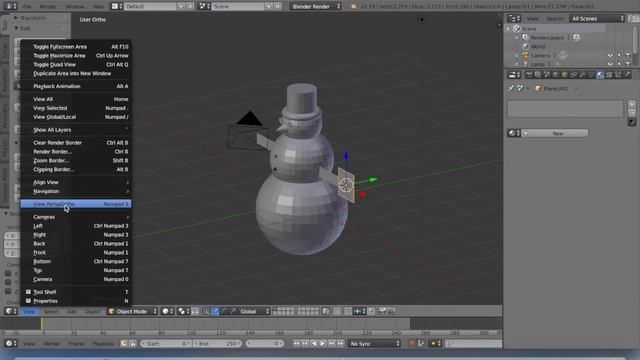Click the End frame field in the timeline

click(x=217, y=344)
